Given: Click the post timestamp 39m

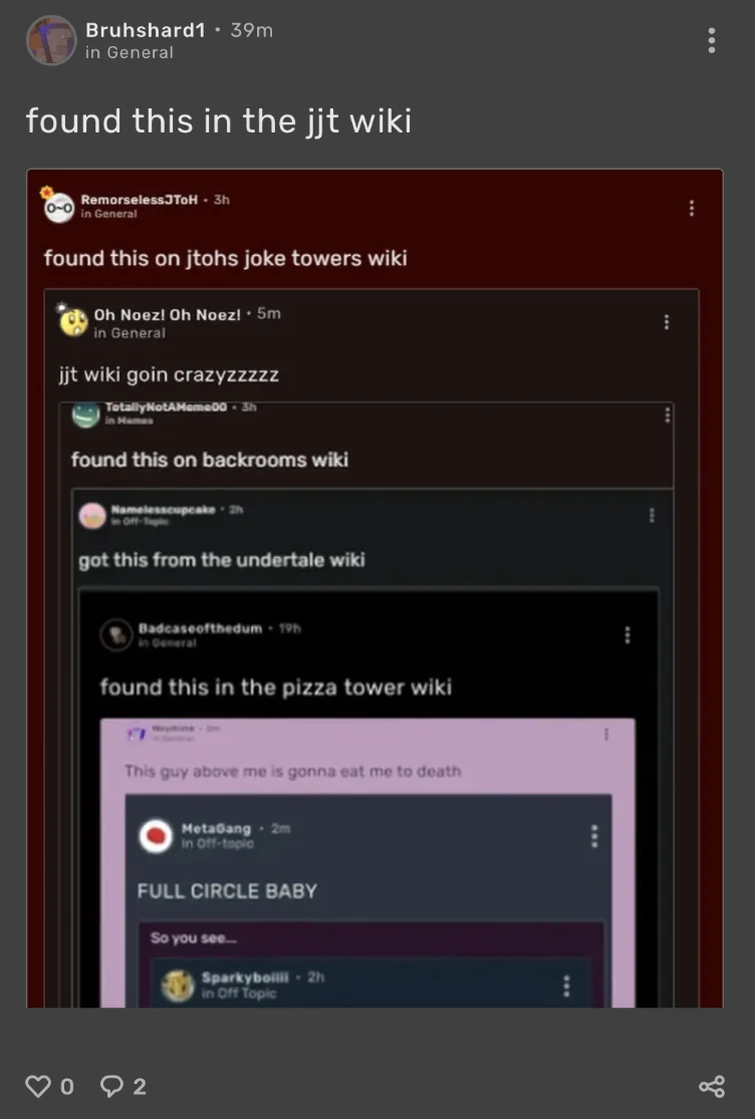Looking at the screenshot, I should (251, 30).
